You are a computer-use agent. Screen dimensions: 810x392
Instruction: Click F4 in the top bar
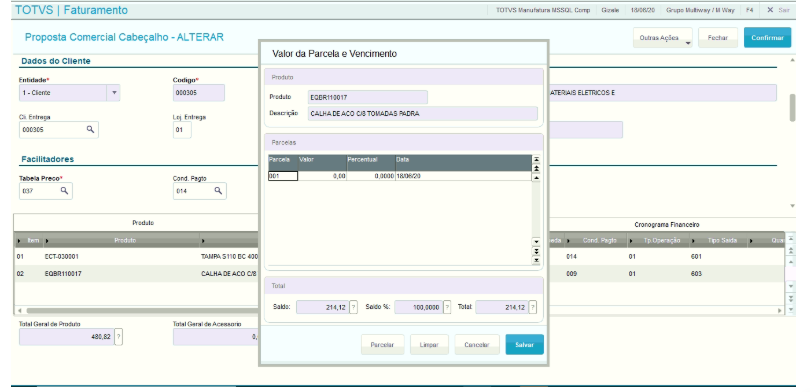point(750,10)
